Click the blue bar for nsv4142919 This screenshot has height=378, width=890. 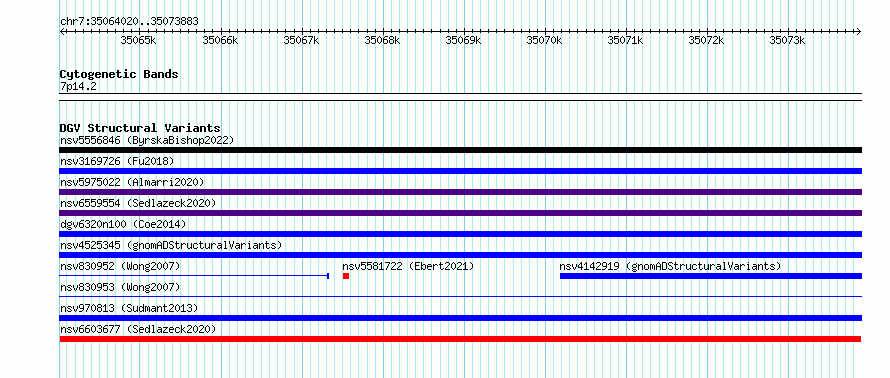tap(711, 276)
